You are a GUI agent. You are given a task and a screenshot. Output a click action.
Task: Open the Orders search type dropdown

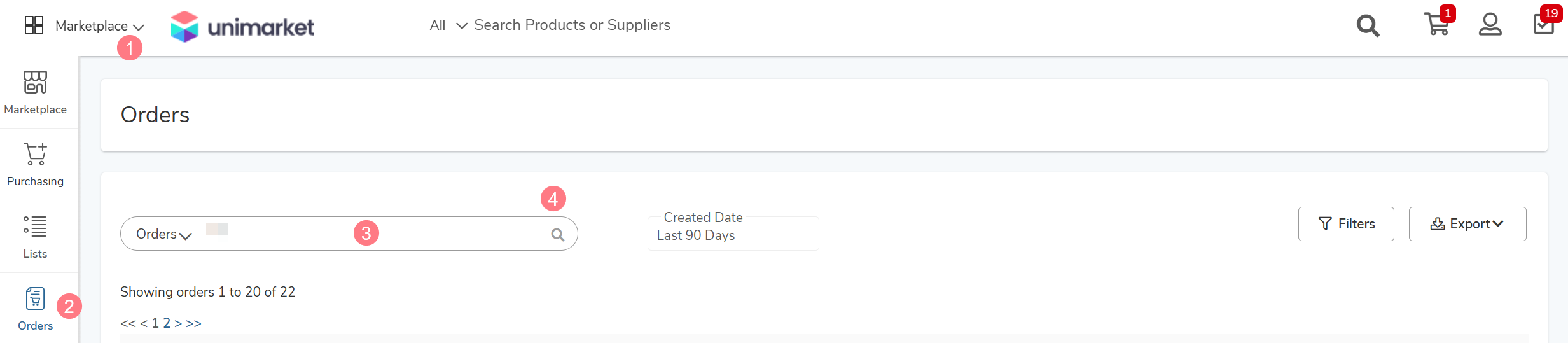coord(164,234)
